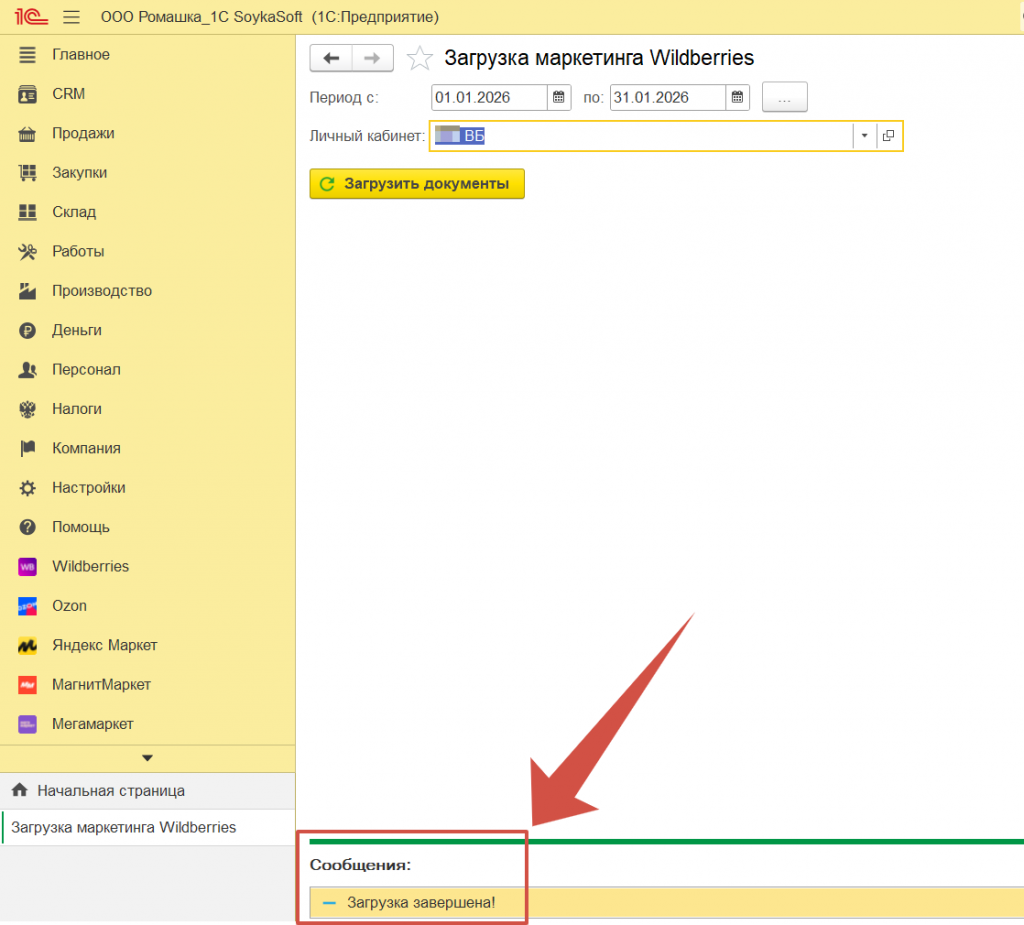Open calendar picker for period start date
The image size is (1024, 925).
[560, 97]
